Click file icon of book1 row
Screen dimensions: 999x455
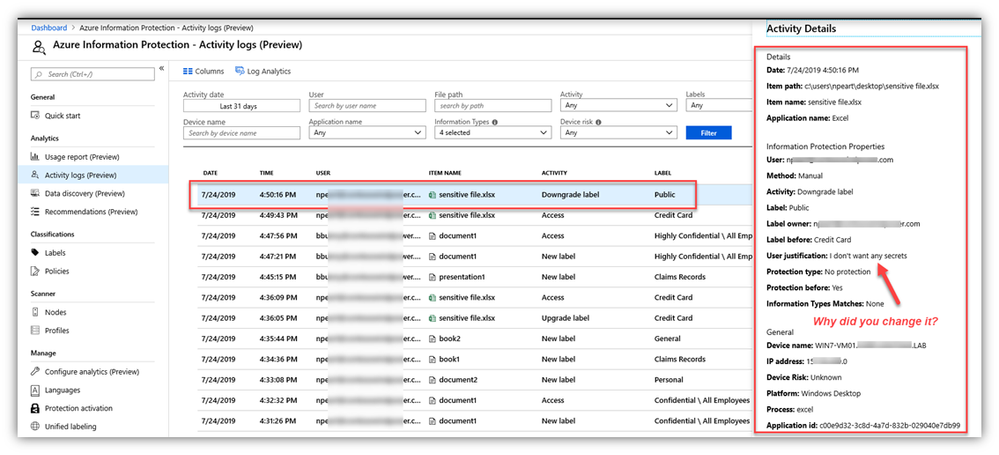point(432,359)
